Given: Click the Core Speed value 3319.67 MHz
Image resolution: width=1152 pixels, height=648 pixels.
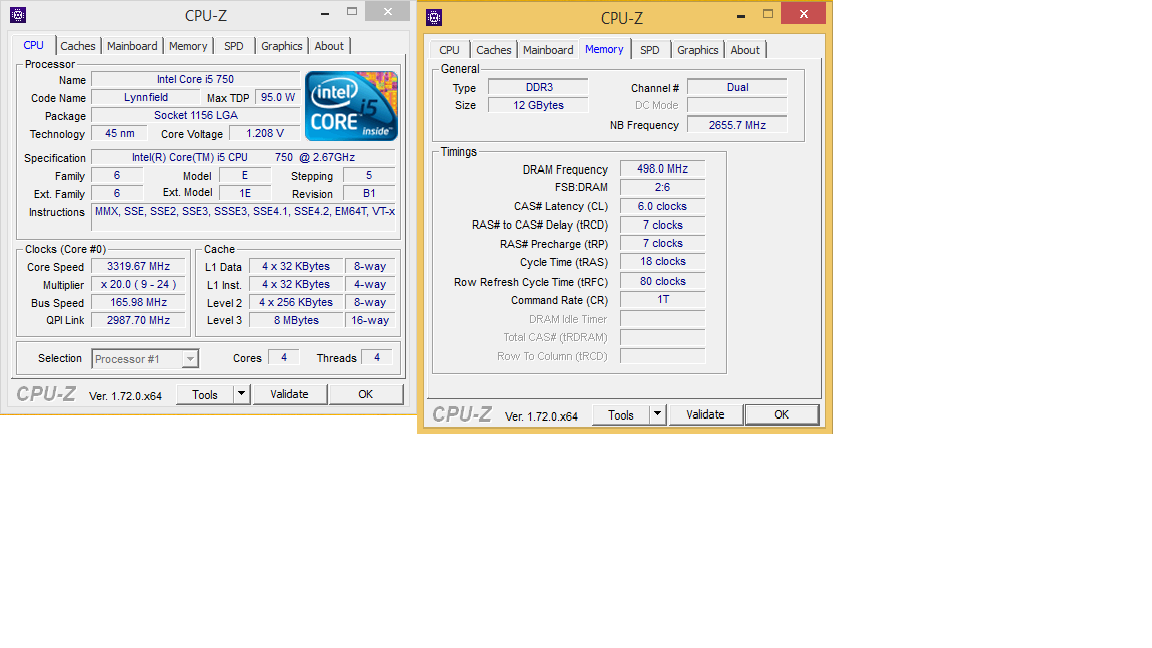Looking at the screenshot, I should [138, 267].
